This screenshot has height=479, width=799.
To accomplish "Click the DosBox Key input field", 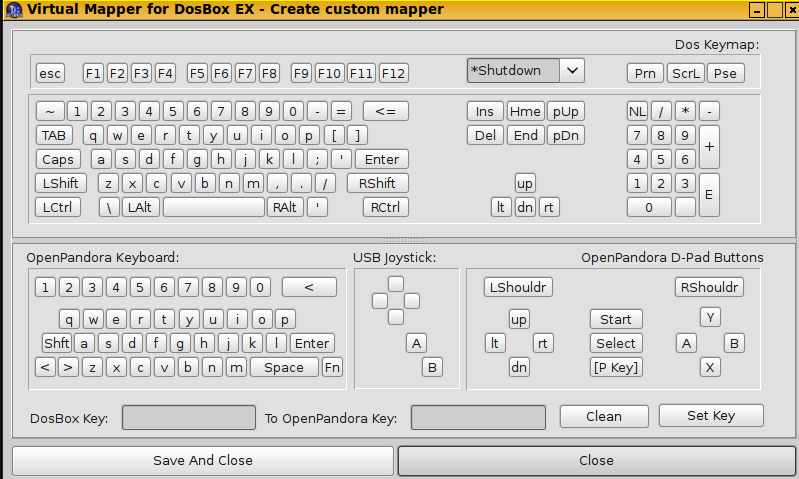I will tap(189, 417).
